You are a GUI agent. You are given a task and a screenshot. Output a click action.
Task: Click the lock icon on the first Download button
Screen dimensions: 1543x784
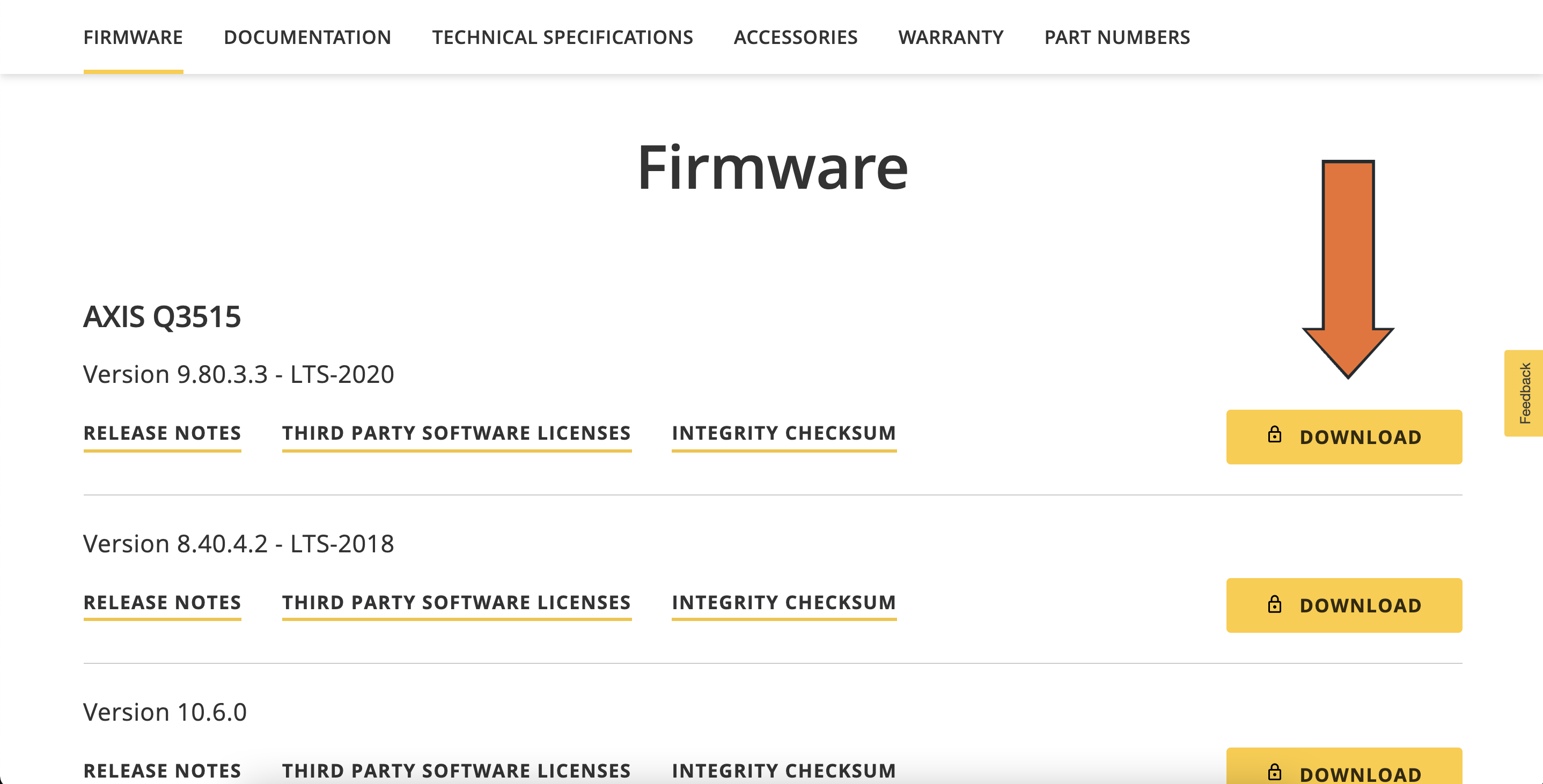[x=1276, y=436]
